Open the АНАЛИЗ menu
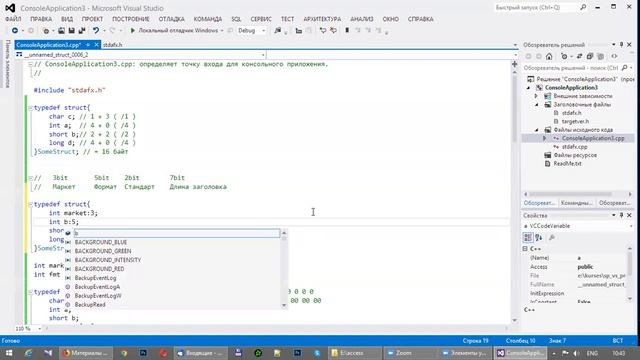This screenshot has height=360, width=640. [362, 19]
